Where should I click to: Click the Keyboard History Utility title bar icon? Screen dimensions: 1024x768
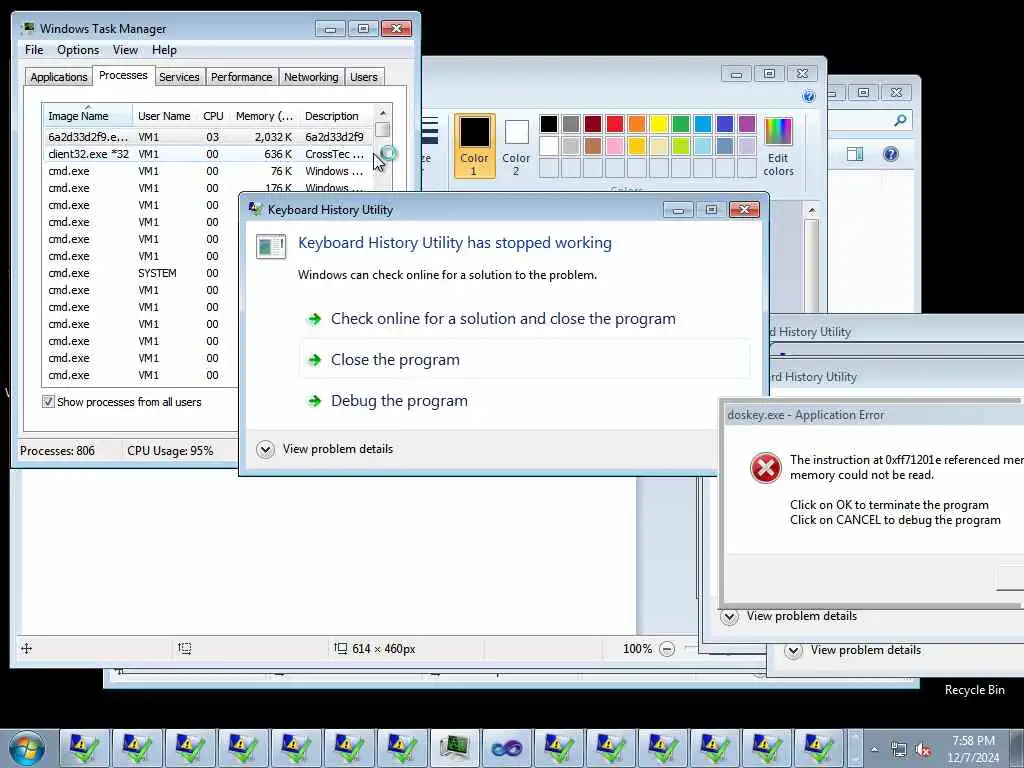[255, 210]
